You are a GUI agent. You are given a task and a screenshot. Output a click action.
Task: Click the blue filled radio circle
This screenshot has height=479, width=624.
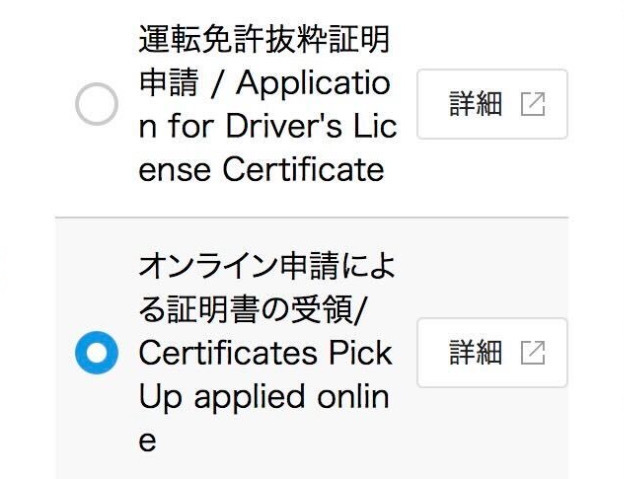point(97,353)
